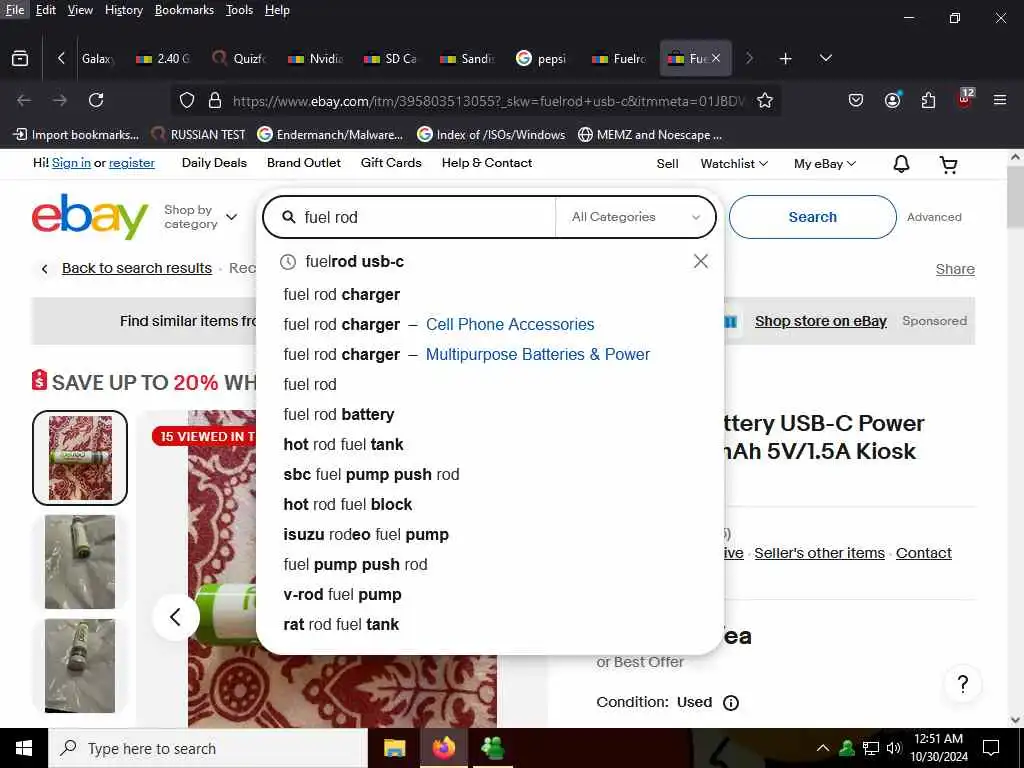
Task: Switch to the Nvidia tab
Action: coord(316,59)
